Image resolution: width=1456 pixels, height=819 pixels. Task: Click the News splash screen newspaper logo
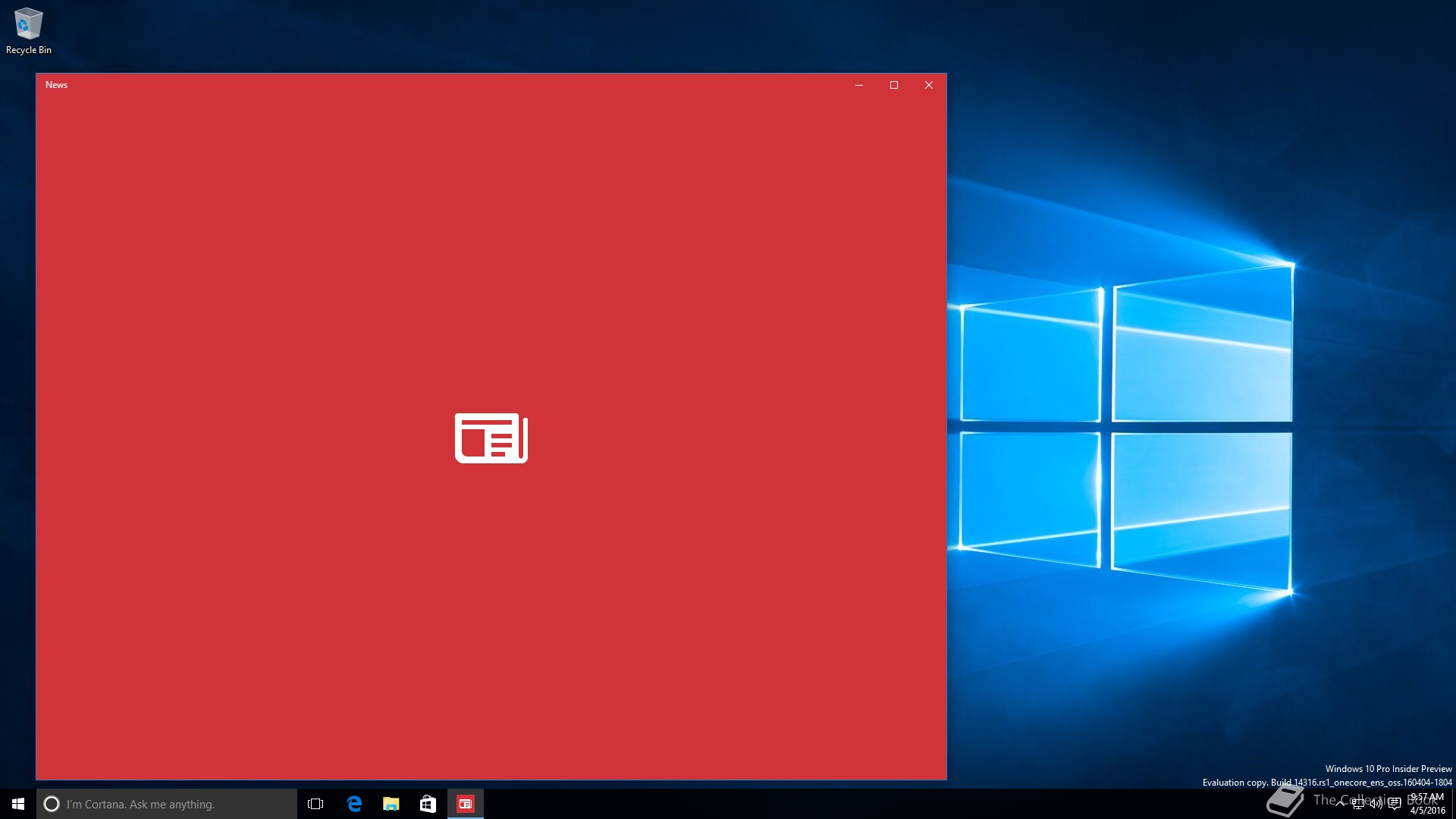click(491, 438)
